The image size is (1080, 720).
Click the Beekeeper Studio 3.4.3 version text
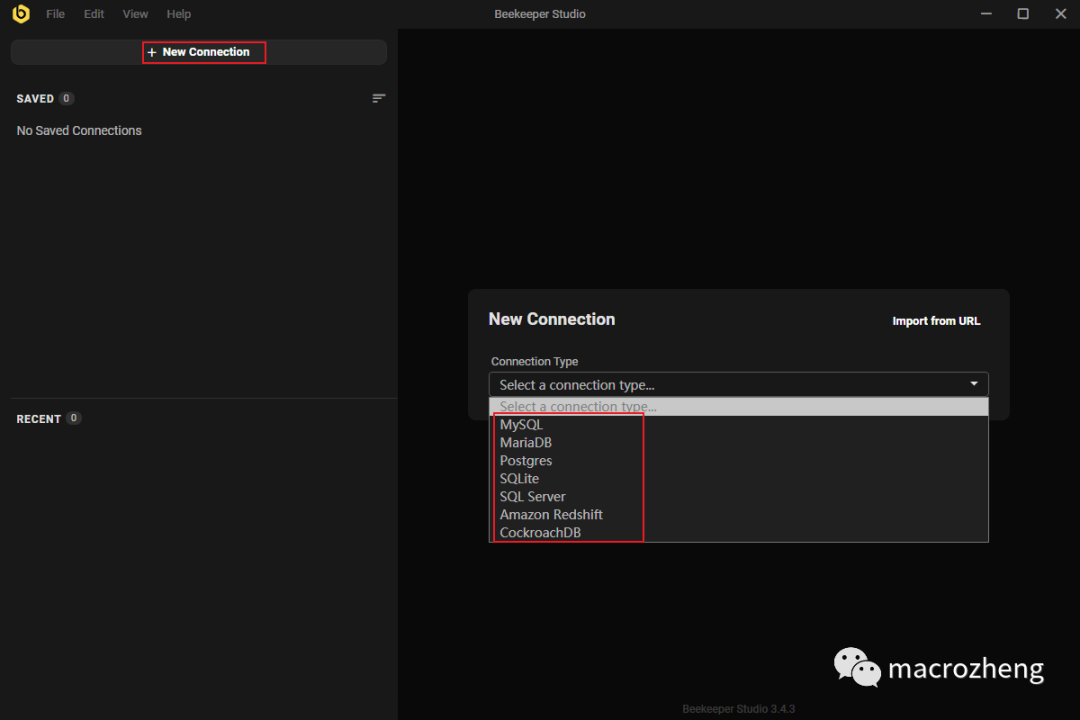738,709
